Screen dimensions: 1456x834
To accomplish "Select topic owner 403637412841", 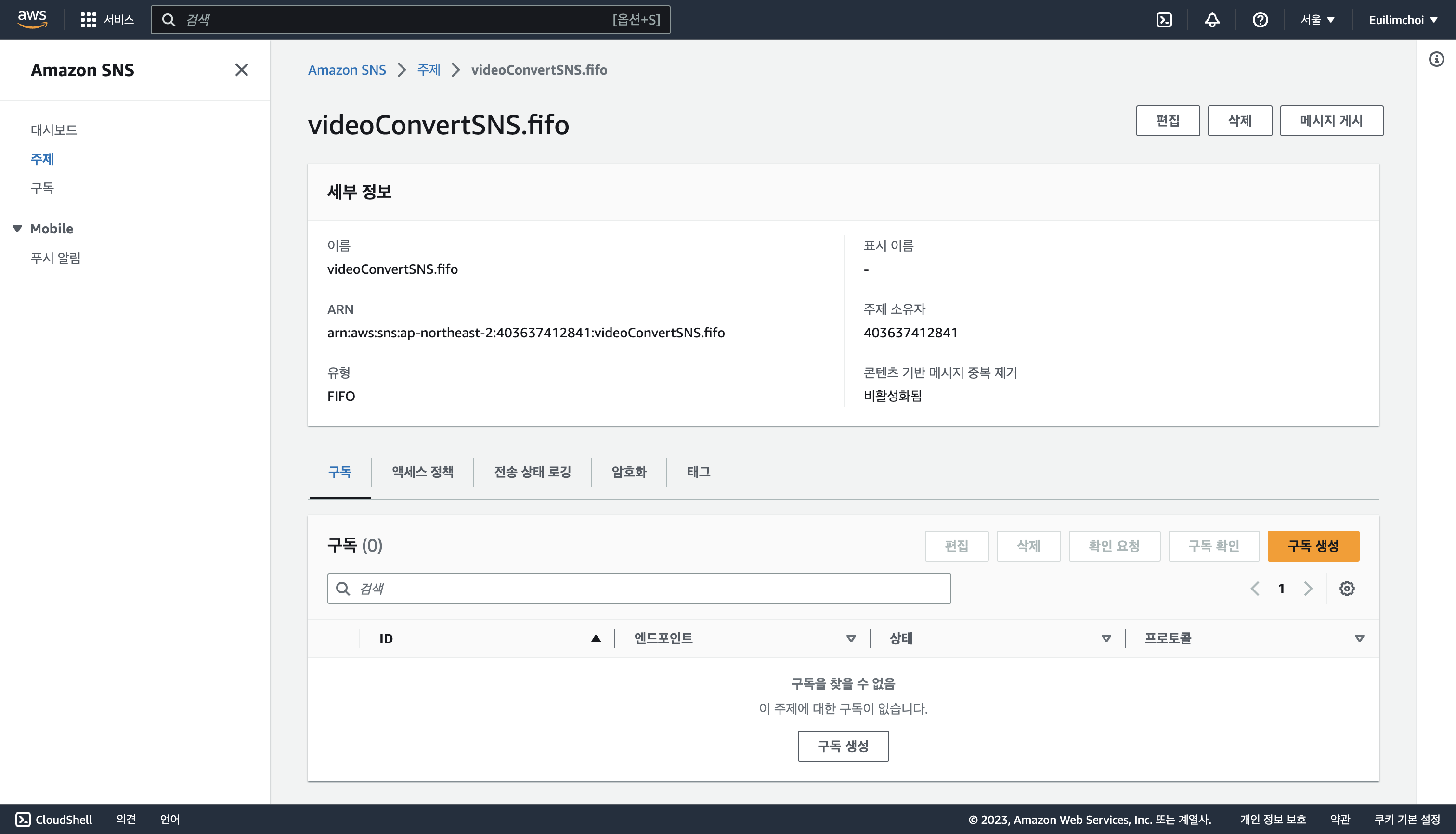I will click(x=910, y=333).
